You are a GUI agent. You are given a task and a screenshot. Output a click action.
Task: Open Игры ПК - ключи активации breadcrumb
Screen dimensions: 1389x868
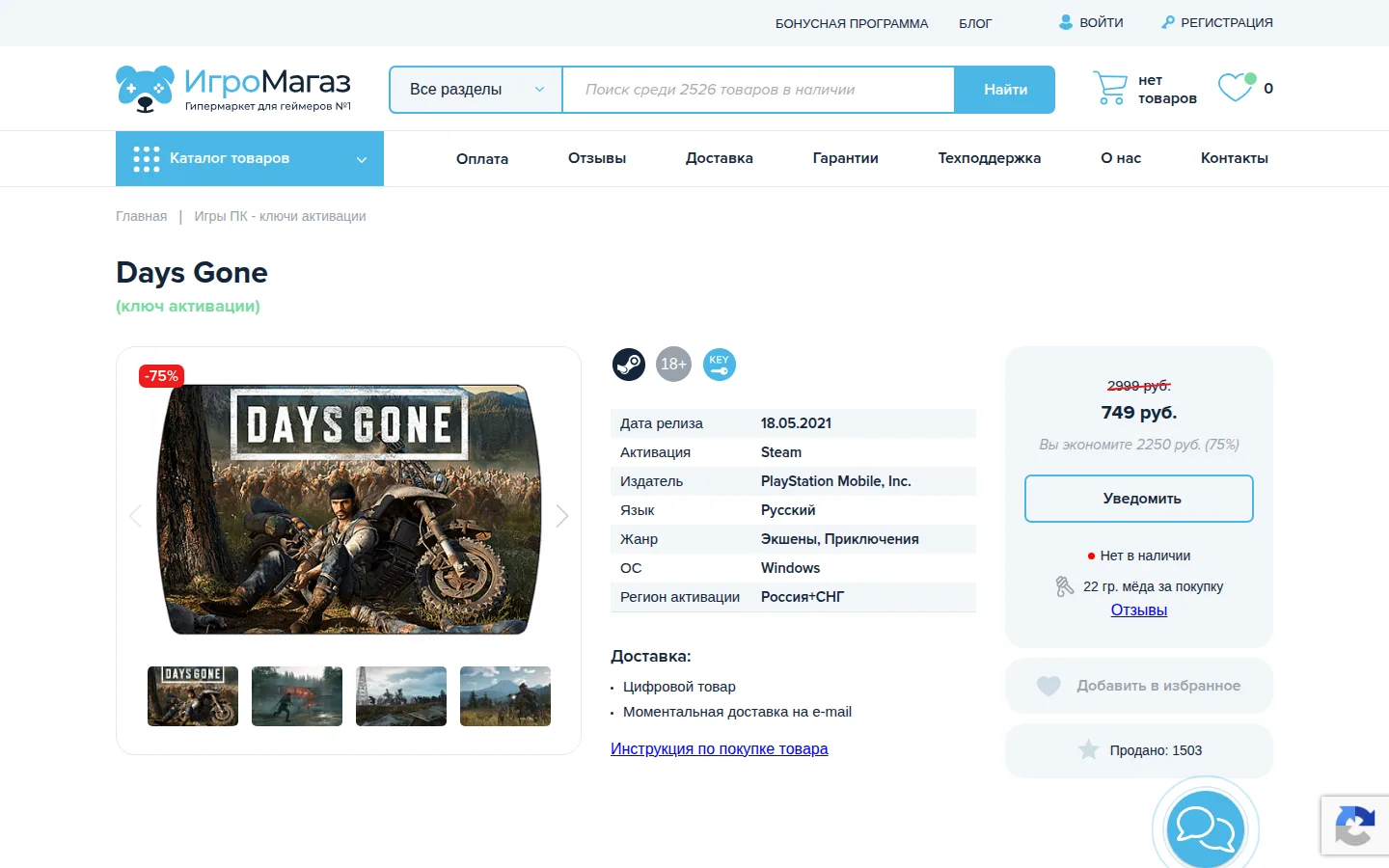click(x=281, y=216)
